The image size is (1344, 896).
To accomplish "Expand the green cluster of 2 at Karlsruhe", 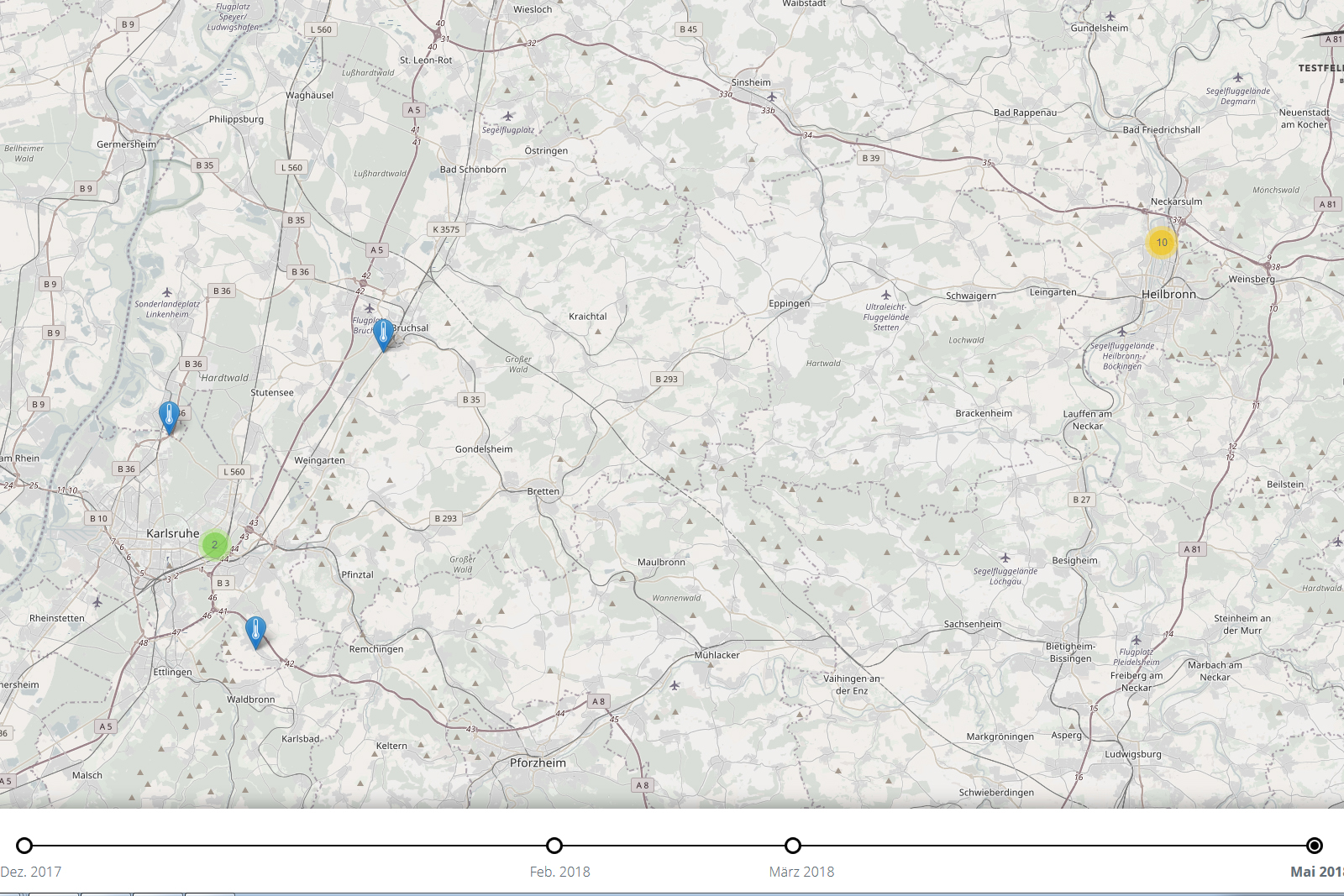I will tap(214, 545).
